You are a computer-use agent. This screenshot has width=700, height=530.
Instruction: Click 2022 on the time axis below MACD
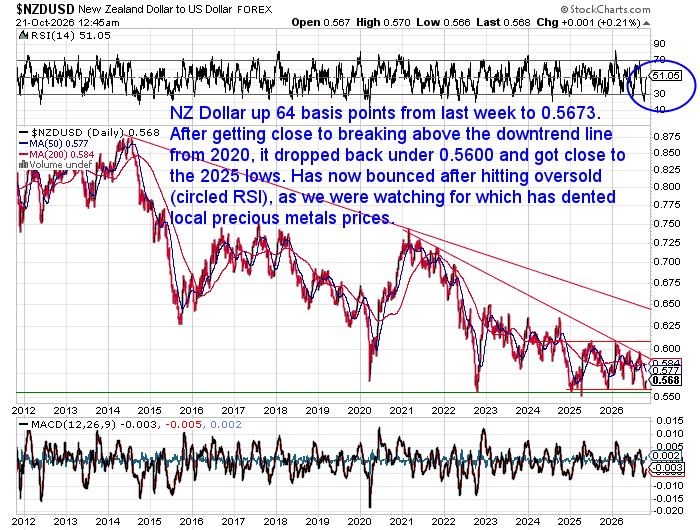point(443,522)
